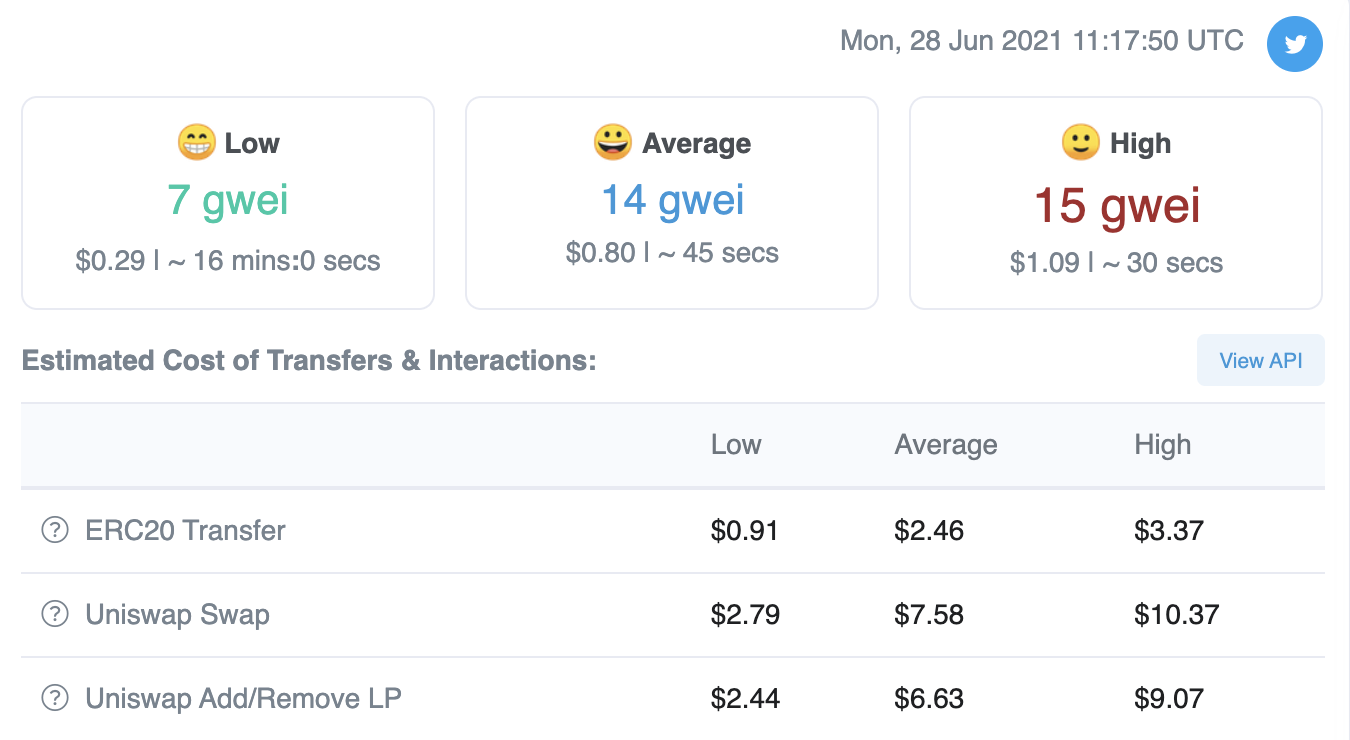Click the Average column header
This screenshot has width=1350, height=740.
click(945, 445)
